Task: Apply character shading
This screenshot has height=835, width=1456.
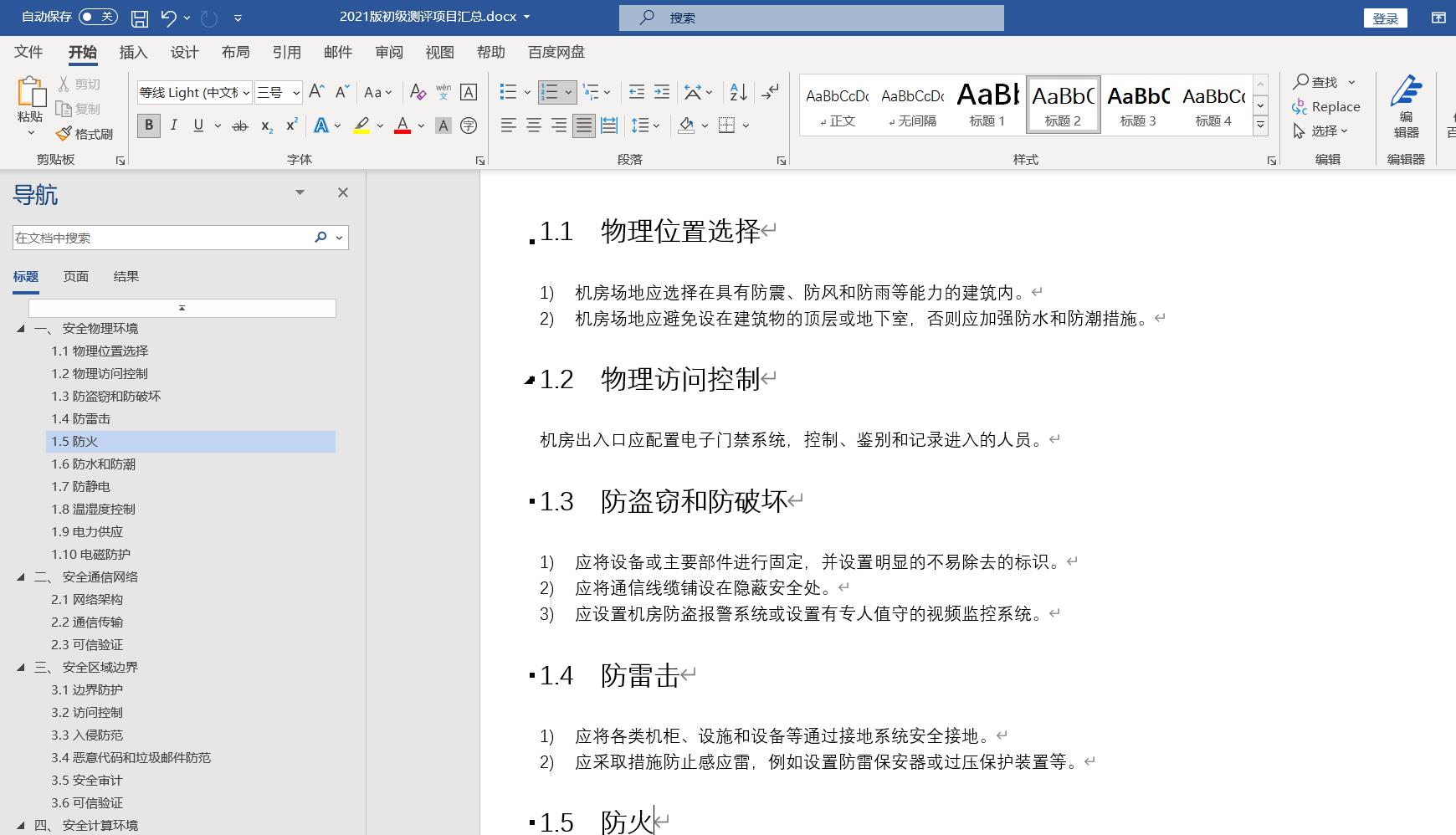Action: [443, 126]
